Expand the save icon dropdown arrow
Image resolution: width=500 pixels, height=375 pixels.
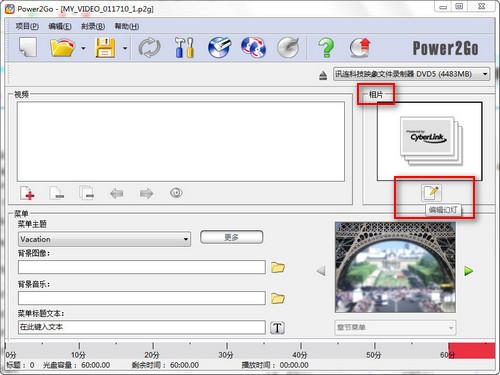125,48
